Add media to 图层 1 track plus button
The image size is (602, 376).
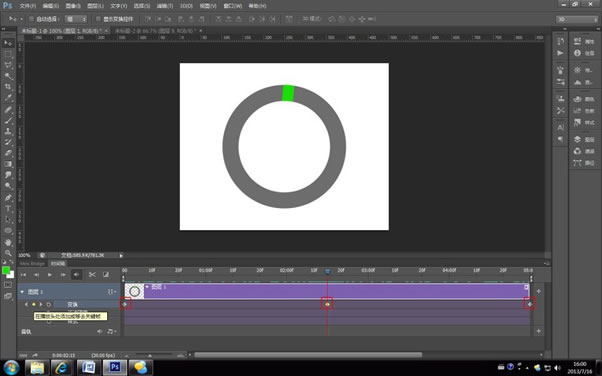tap(539, 291)
